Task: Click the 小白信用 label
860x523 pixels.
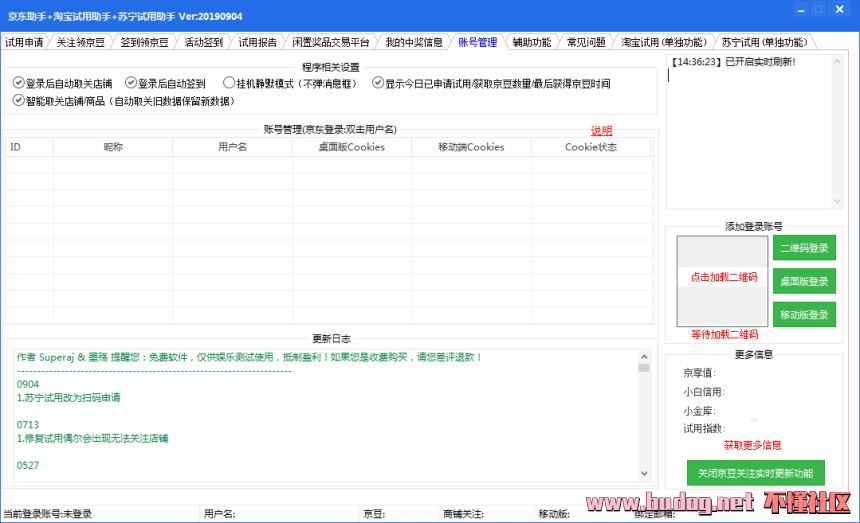Action: coord(704,392)
